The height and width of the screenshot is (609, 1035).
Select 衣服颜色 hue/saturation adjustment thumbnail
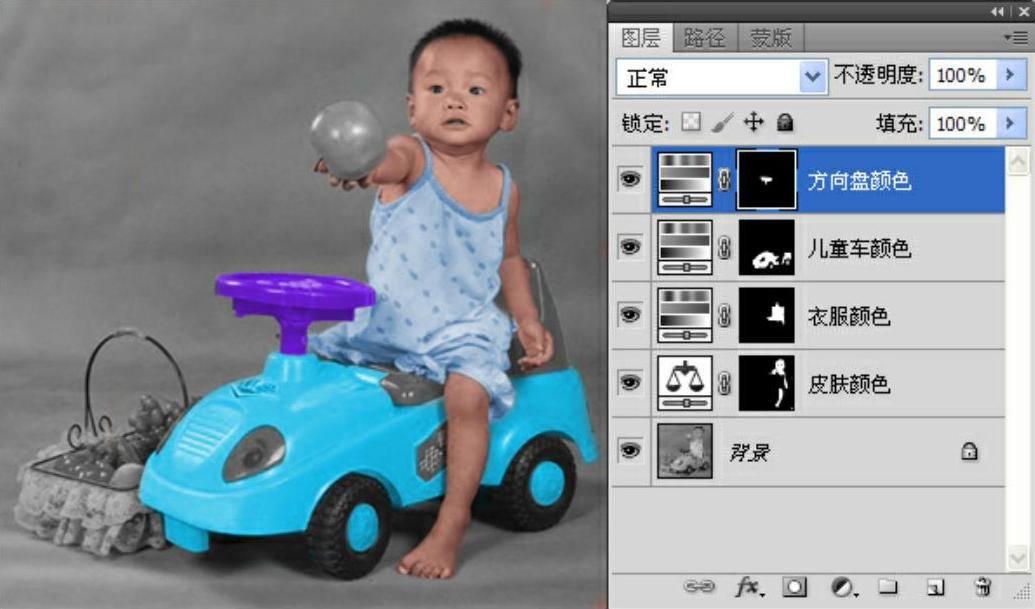[x=685, y=315]
